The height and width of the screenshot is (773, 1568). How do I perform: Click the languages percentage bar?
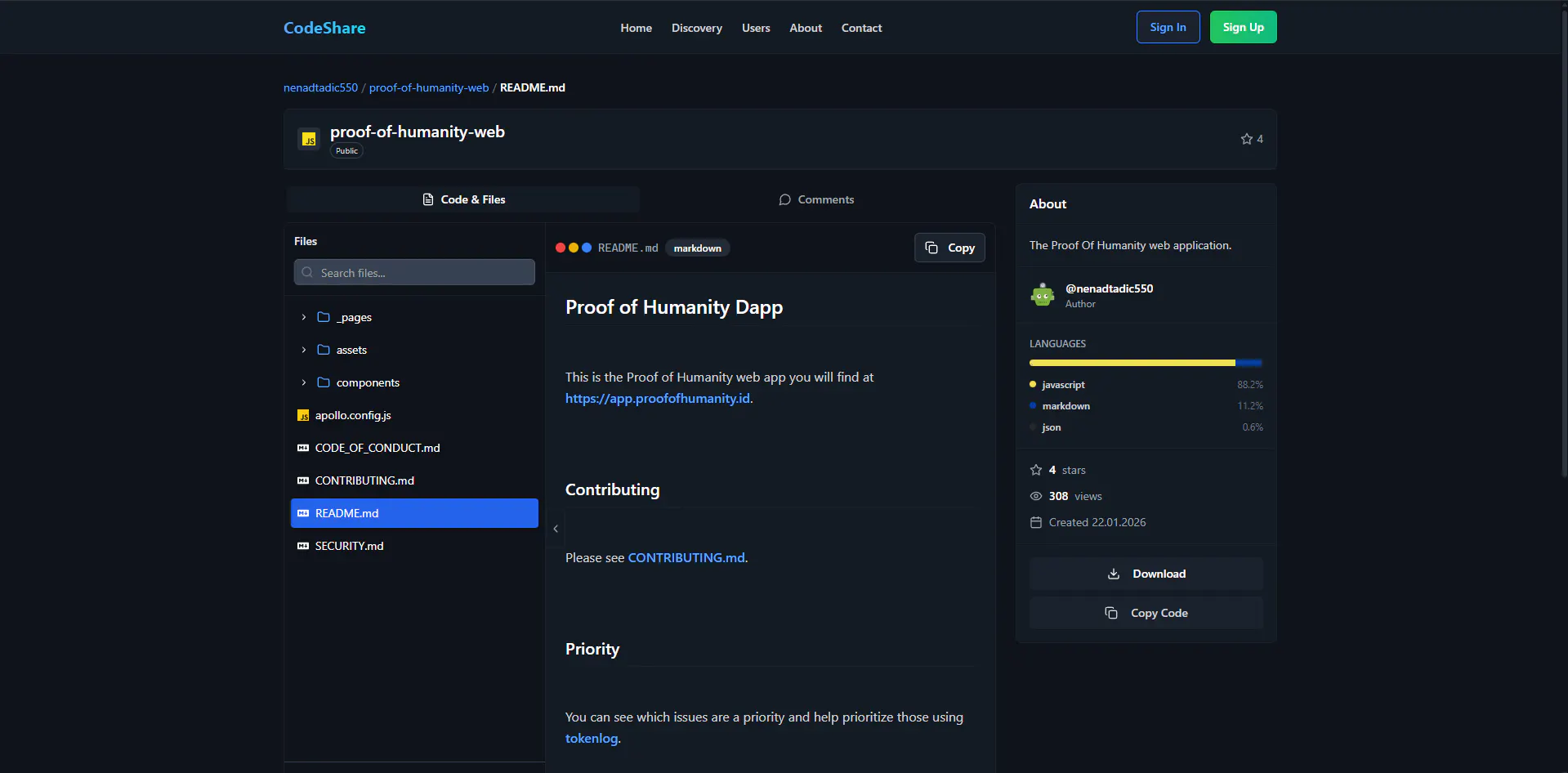pyautogui.click(x=1146, y=362)
